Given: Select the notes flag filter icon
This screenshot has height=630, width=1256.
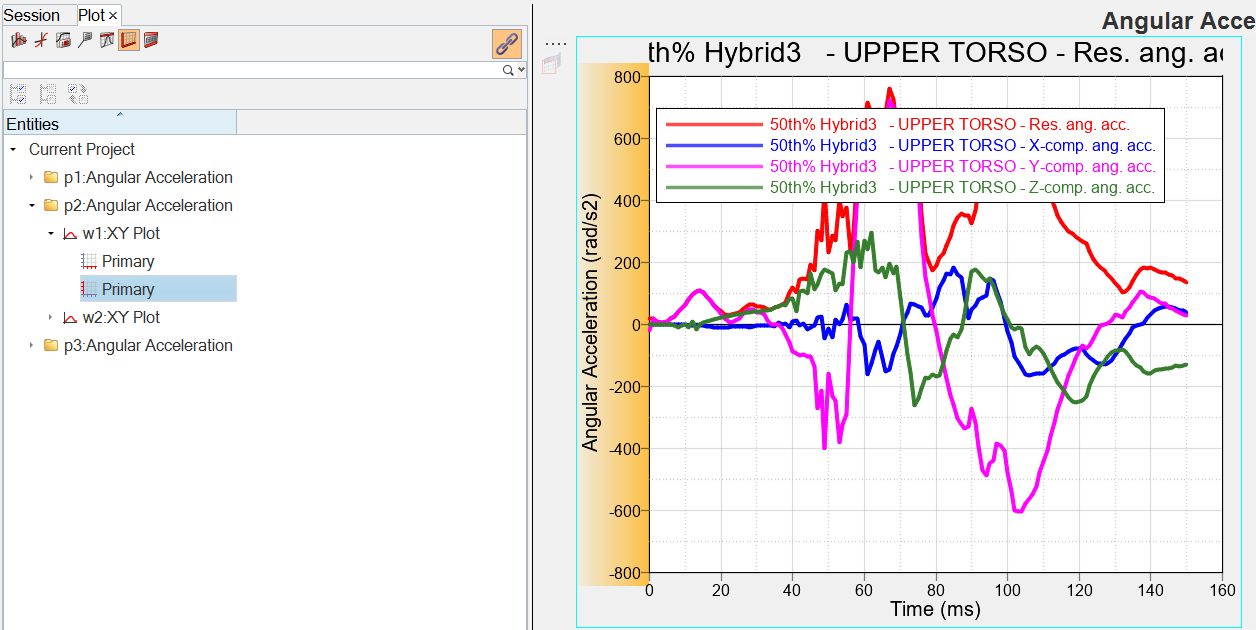Looking at the screenshot, I should [84, 41].
